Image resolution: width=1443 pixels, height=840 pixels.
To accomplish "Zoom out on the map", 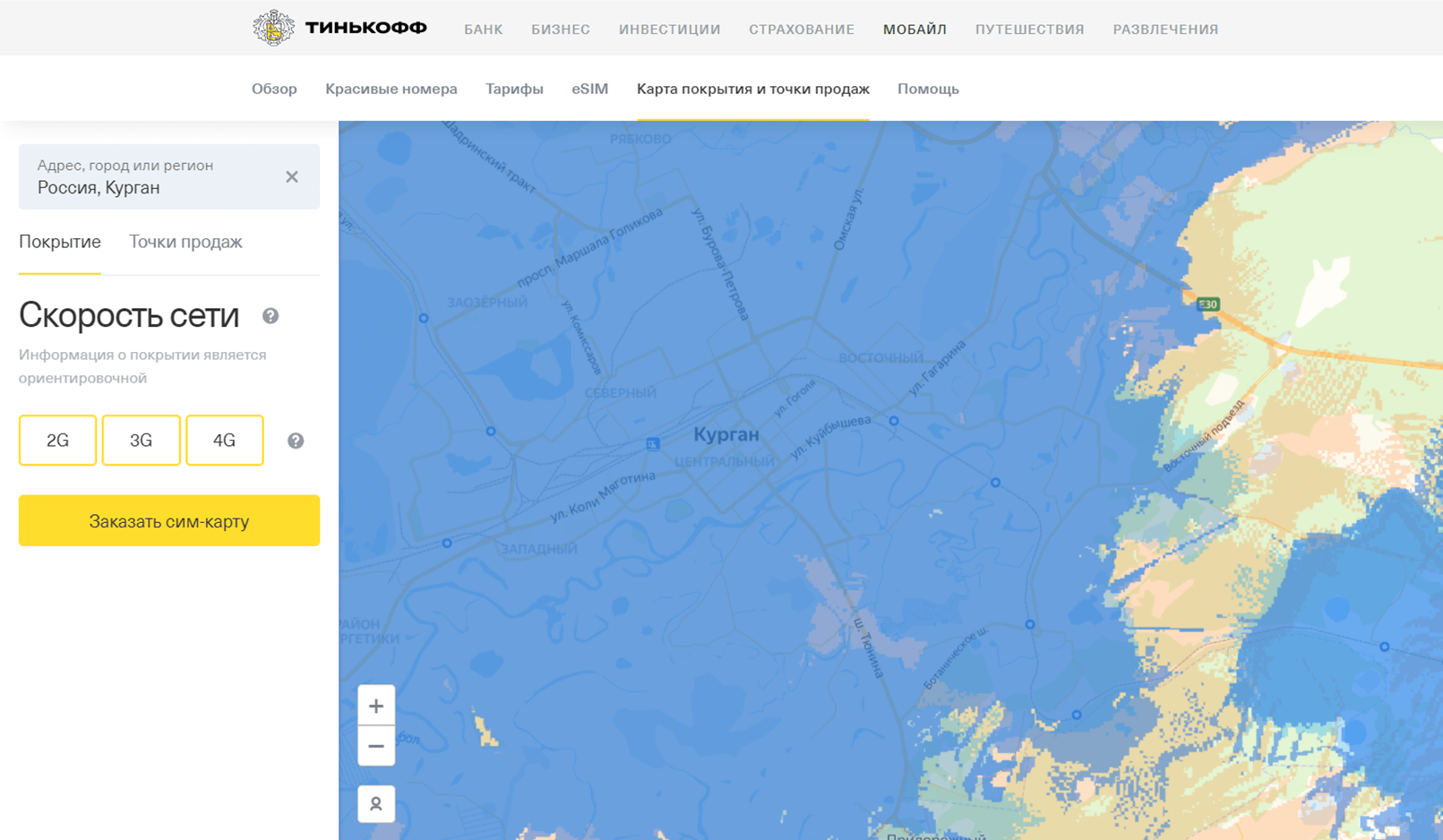I will [376, 746].
